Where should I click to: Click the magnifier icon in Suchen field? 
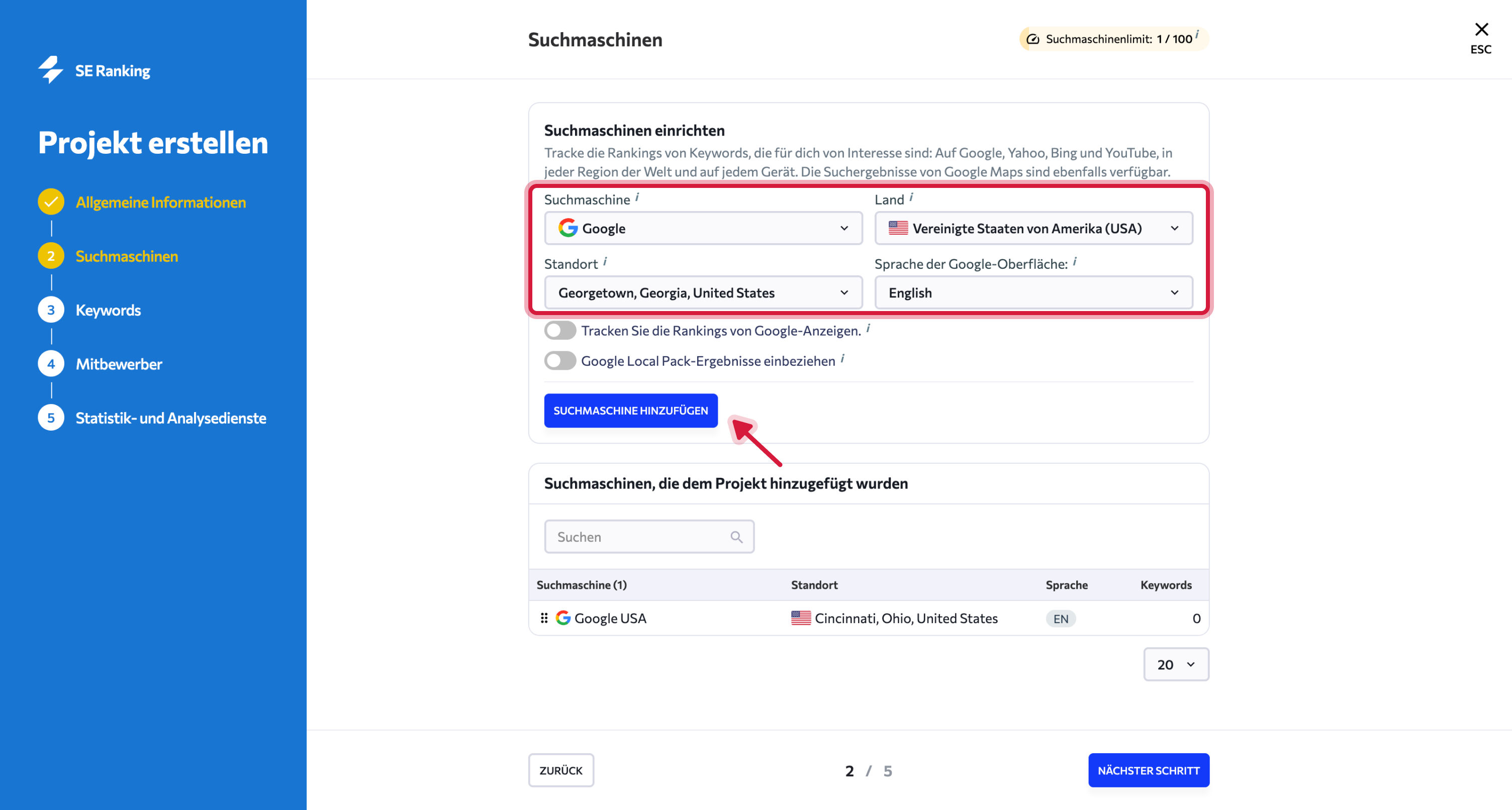[x=736, y=537]
